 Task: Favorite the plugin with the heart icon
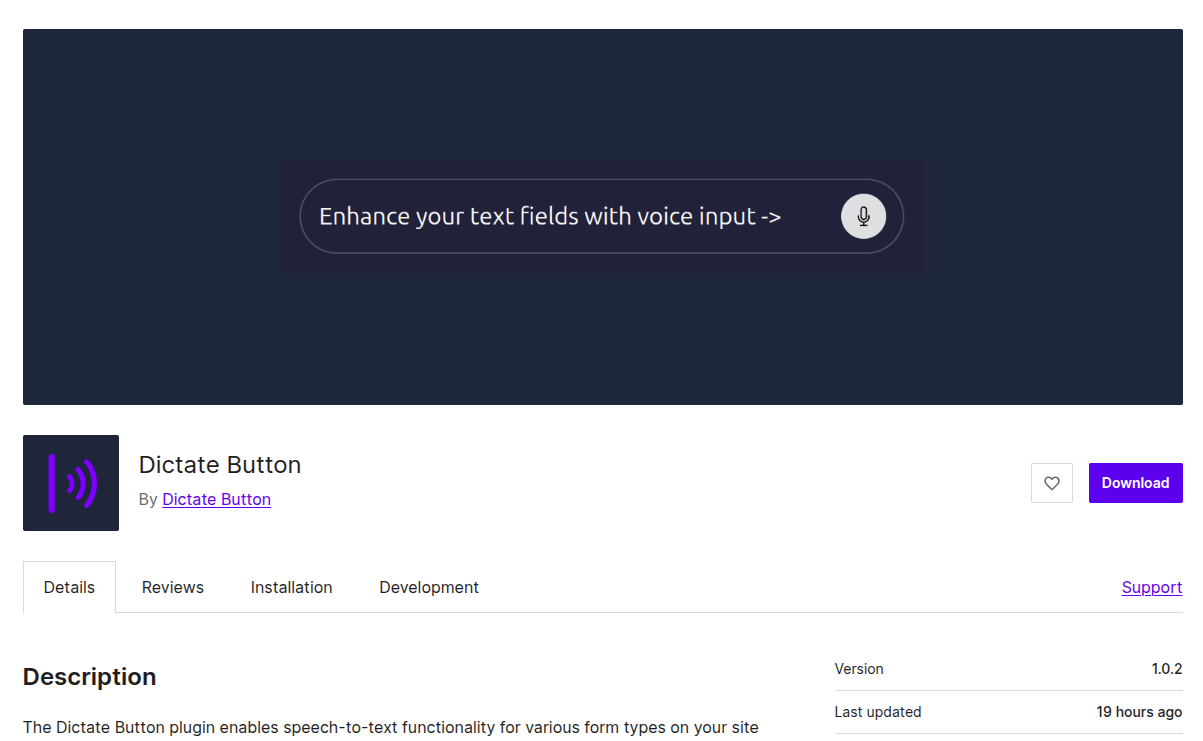click(1052, 483)
